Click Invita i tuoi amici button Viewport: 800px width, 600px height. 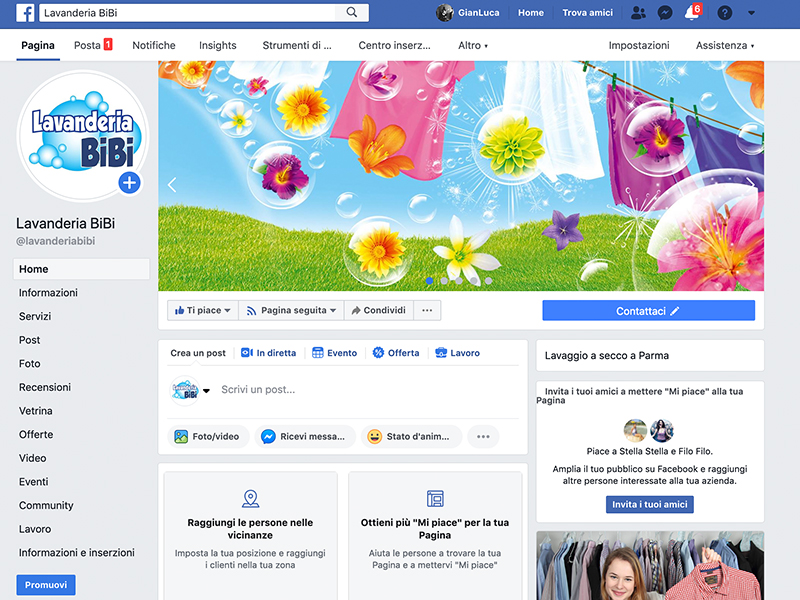pos(649,504)
